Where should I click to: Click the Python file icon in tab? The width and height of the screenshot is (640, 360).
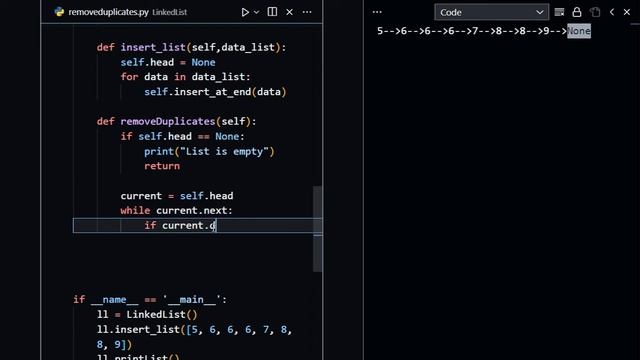click(x=60, y=12)
